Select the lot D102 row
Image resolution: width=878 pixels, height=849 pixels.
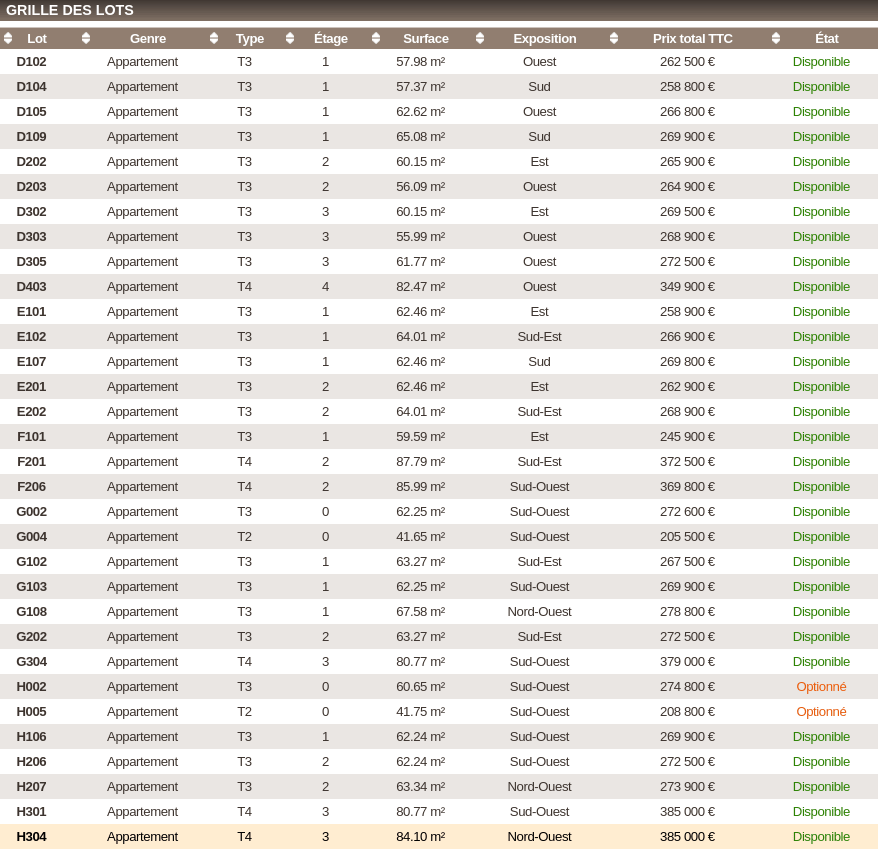[x=31, y=61]
